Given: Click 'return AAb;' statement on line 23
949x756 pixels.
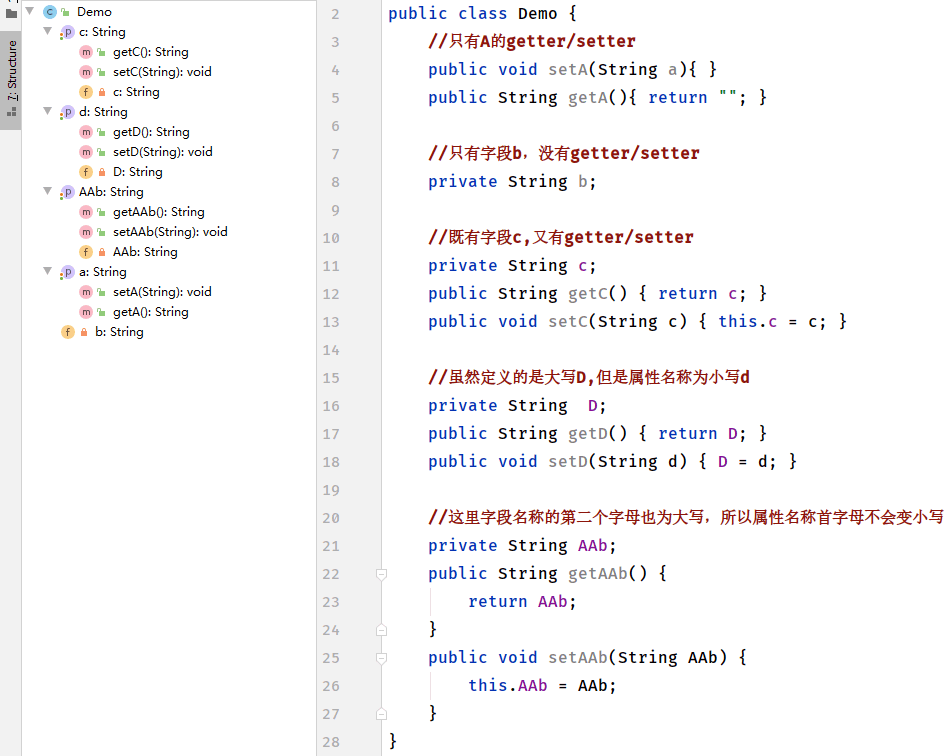Looking at the screenshot, I should 522,602.
